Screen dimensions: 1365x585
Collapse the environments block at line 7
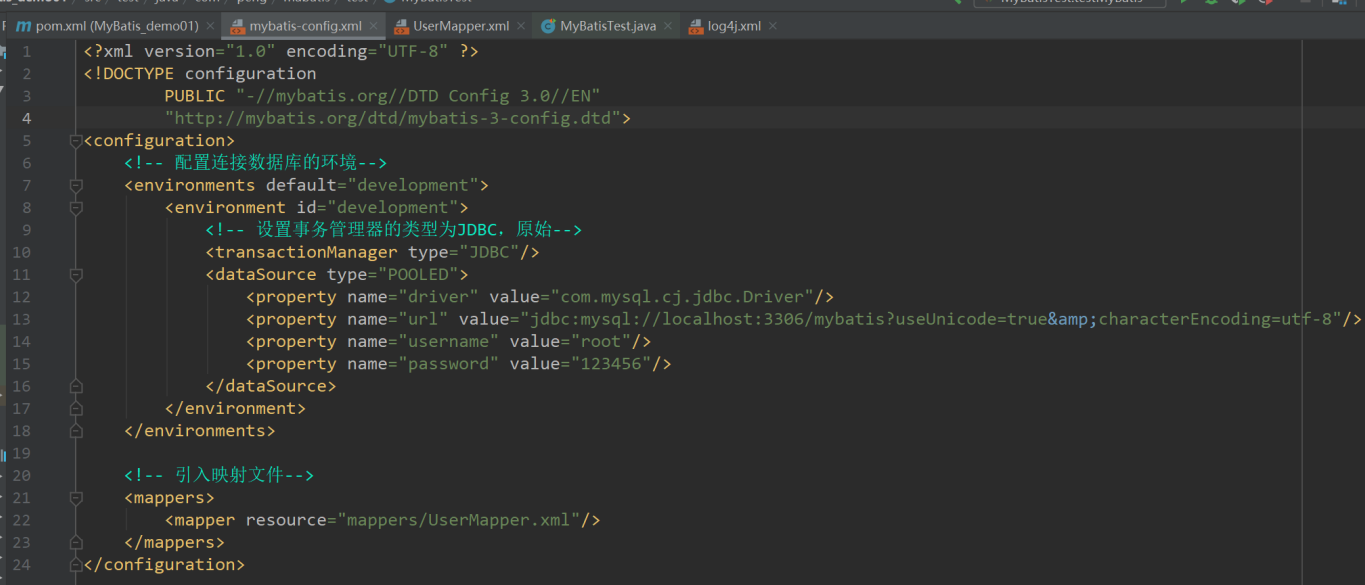tap(76, 185)
